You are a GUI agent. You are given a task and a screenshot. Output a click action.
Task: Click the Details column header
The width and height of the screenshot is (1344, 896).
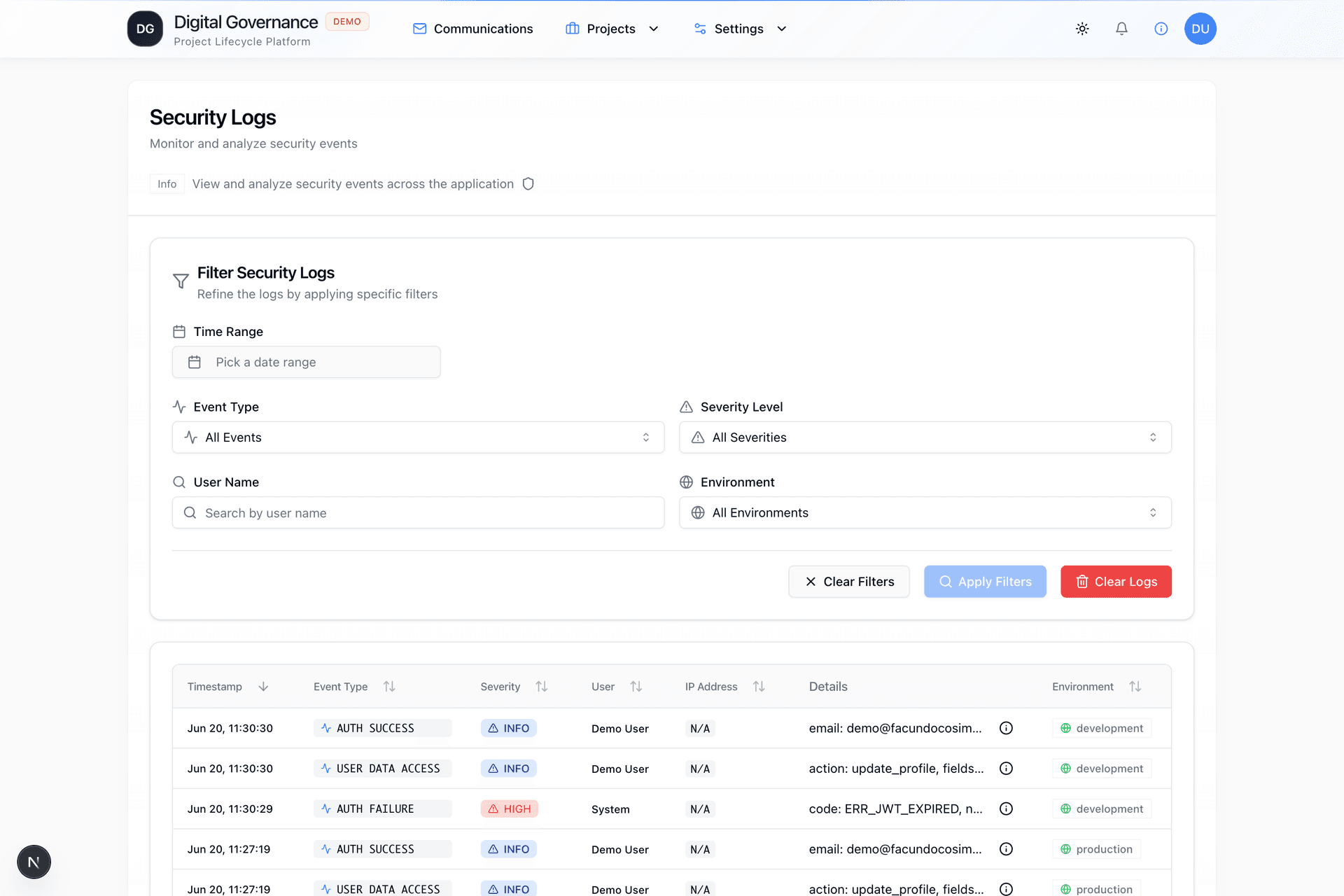pos(828,687)
